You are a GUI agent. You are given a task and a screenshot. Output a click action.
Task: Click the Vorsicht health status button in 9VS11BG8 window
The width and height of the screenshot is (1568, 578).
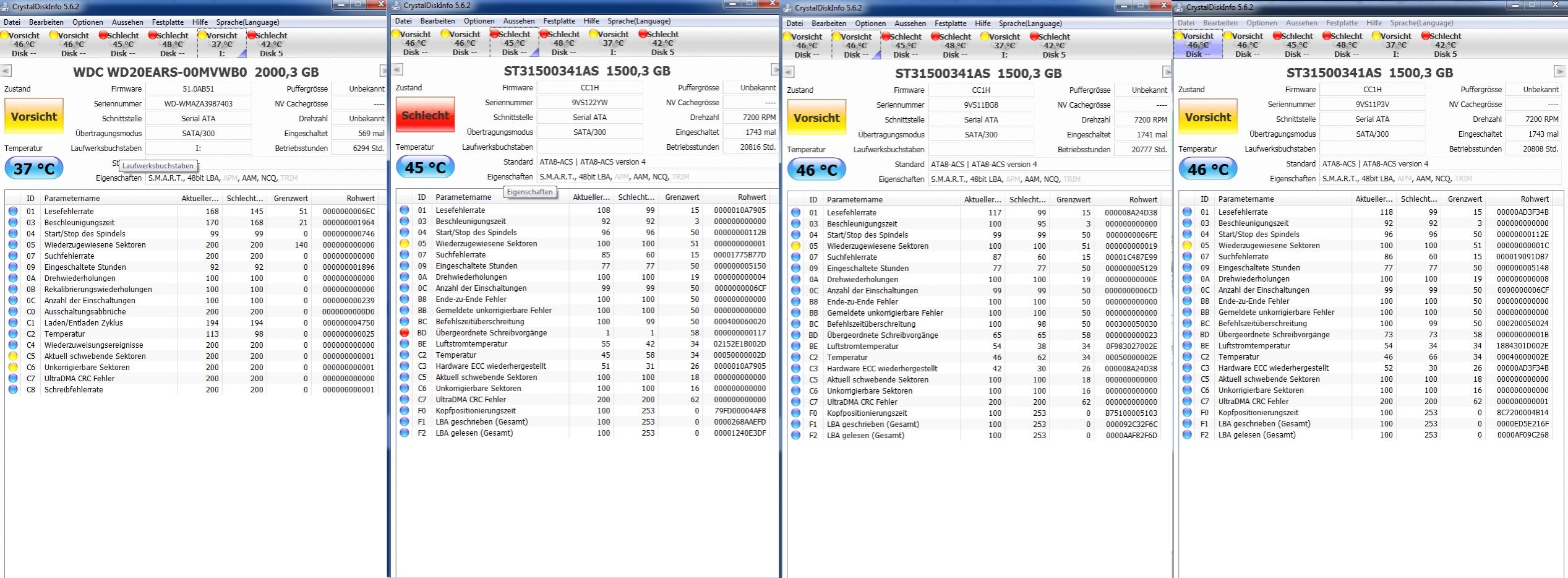coord(816,118)
